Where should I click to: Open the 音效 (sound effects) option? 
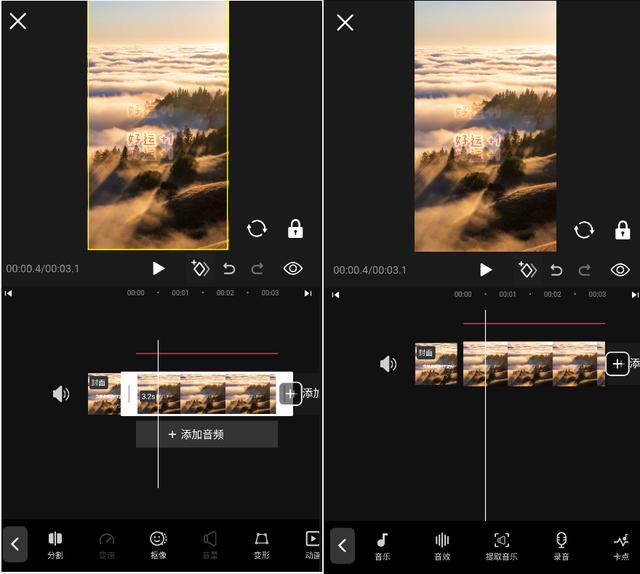click(442, 545)
